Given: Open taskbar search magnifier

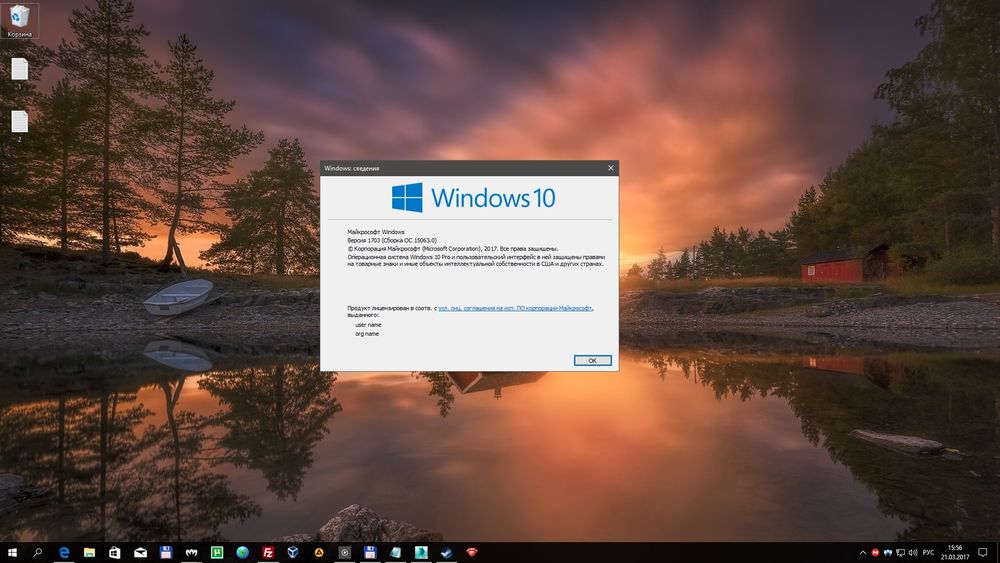Looking at the screenshot, I should 38,552.
